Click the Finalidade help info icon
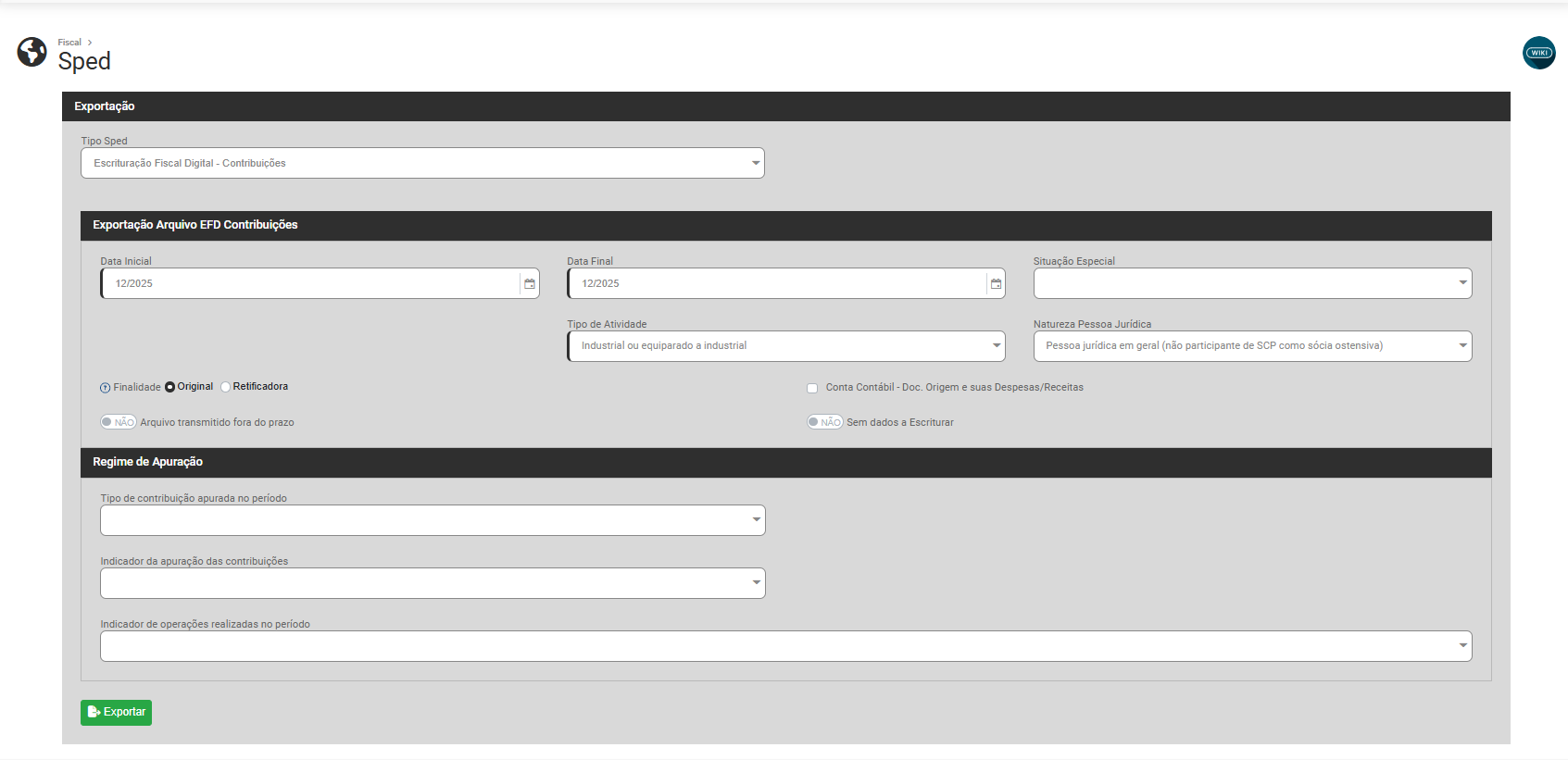This screenshot has height=760, width=1568. [106, 388]
